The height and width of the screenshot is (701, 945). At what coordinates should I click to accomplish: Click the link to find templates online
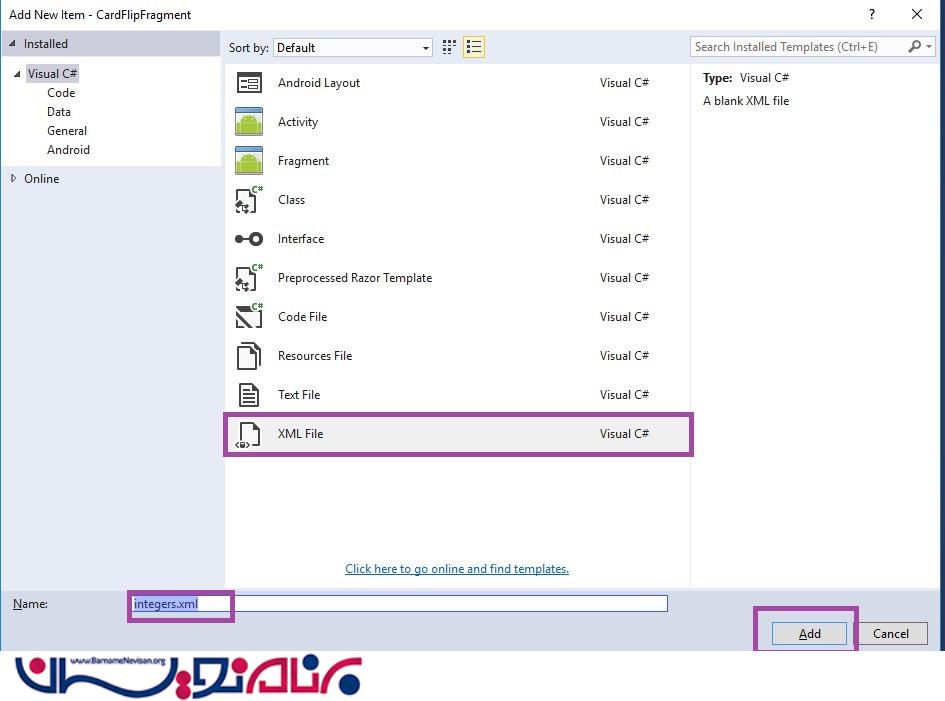tap(457, 569)
